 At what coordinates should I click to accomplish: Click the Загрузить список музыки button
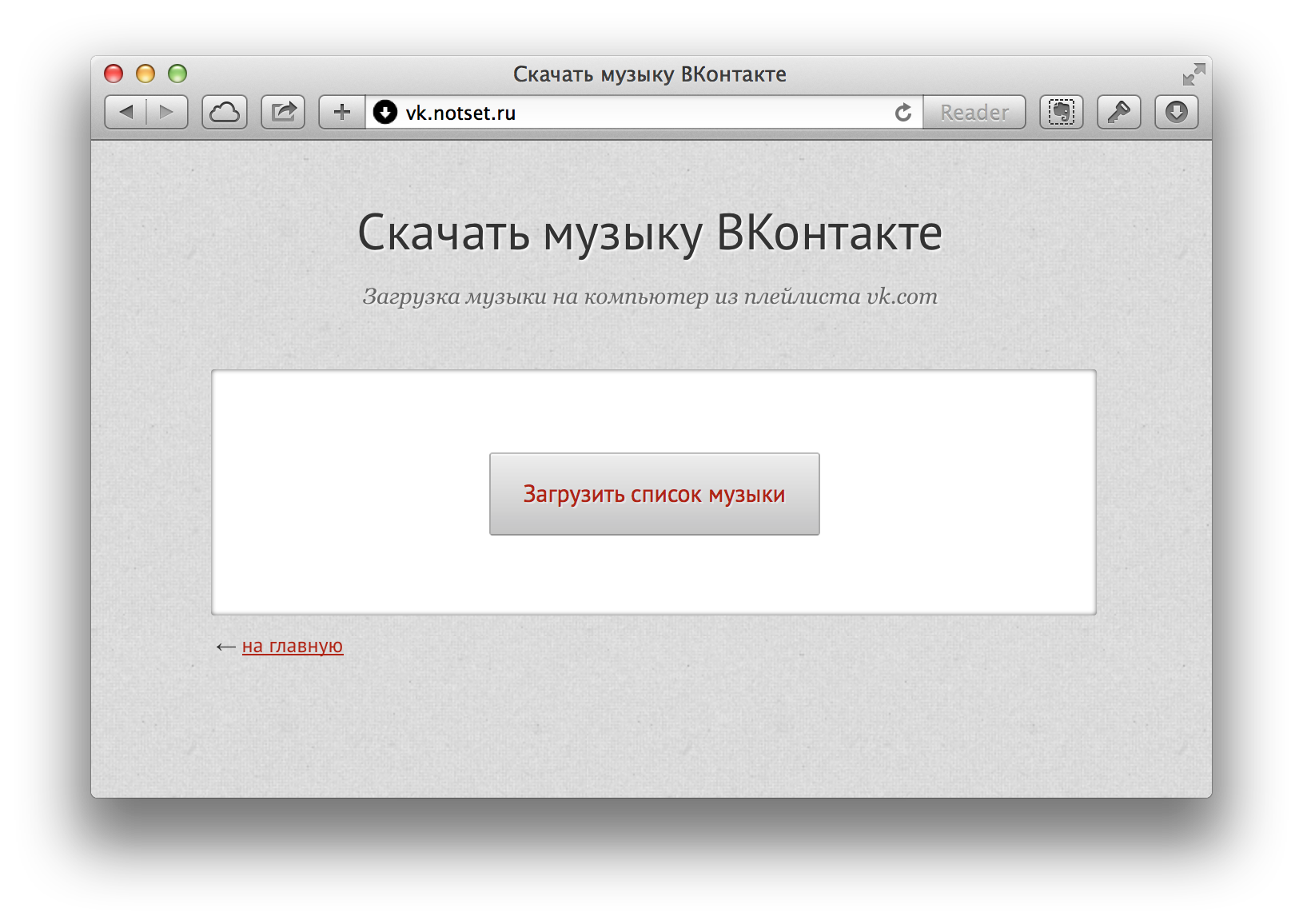click(655, 494)
